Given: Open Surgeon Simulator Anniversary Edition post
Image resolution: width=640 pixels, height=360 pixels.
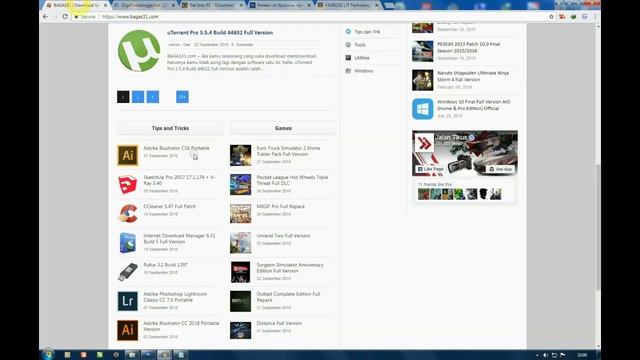Looking at the screenshot, I should pyautogui.click(x=290, y=268).
